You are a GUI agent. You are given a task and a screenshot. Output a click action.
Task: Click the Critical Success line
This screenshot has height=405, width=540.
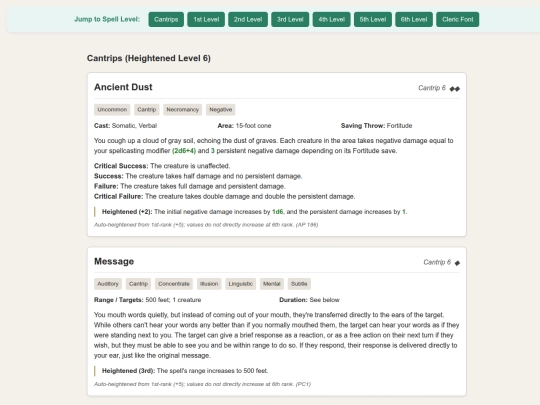[162, 166]
